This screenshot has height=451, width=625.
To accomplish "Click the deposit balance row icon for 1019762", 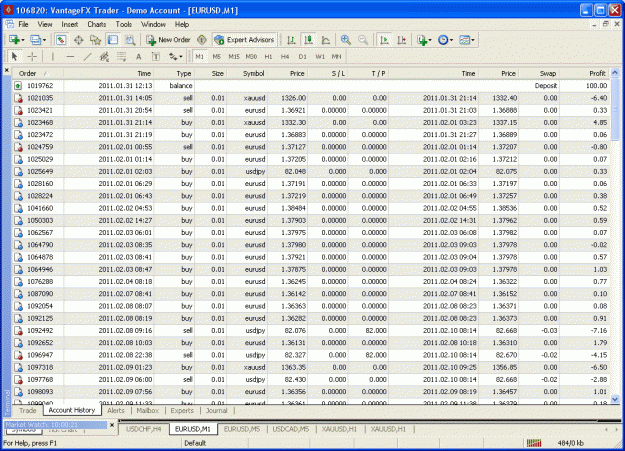I will point(18,86).
